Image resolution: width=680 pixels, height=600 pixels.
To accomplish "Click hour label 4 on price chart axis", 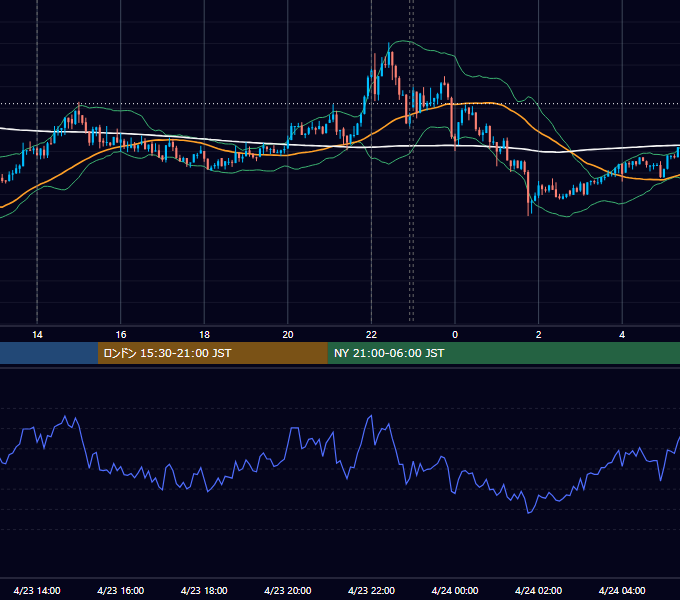I will coord(622,335).
